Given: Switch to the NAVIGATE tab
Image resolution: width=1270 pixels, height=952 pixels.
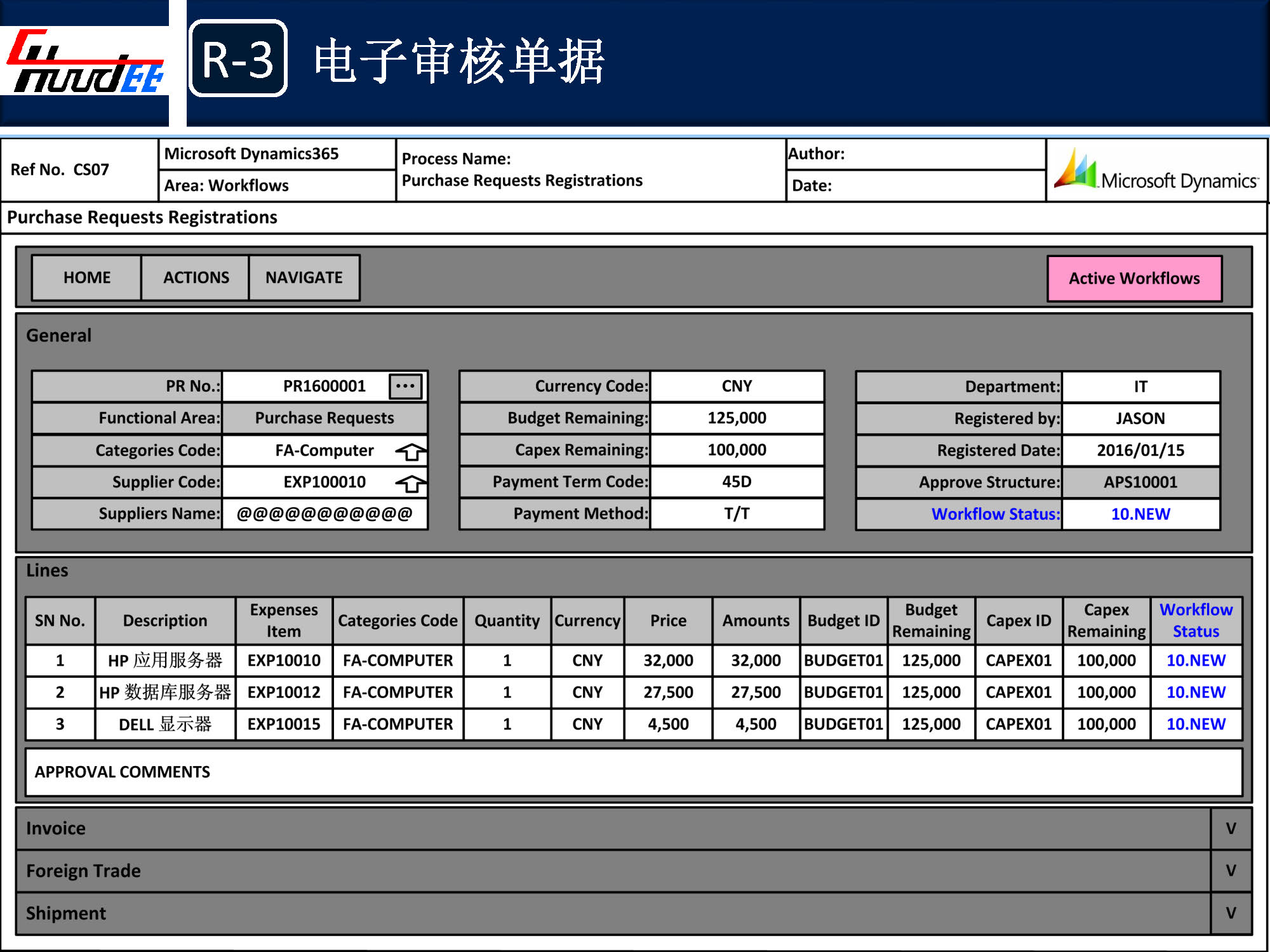Looking at the screenshot, I should [304, 277].
